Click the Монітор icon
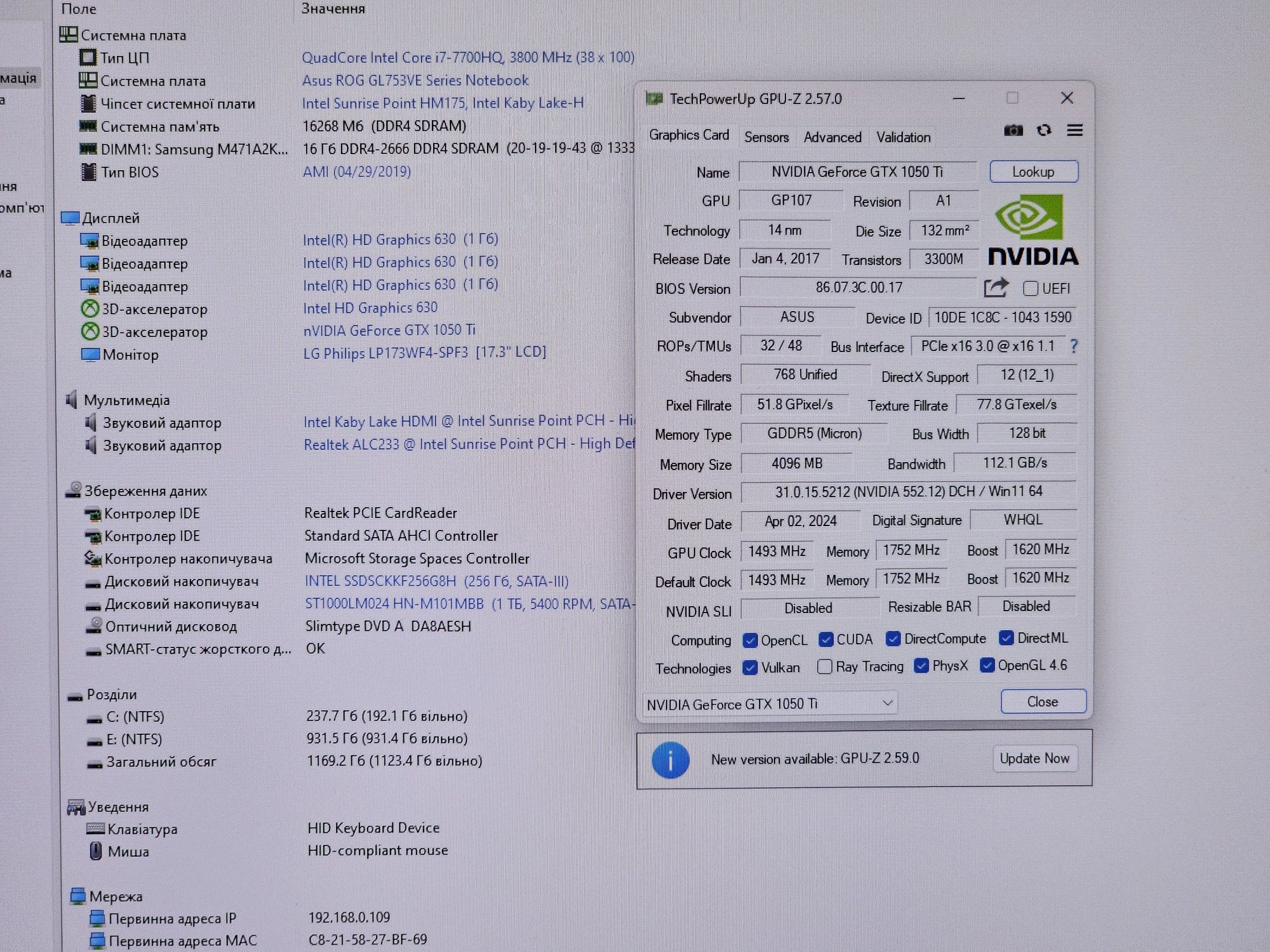The width and height of the screenshot is (1270, 952). 90,354
